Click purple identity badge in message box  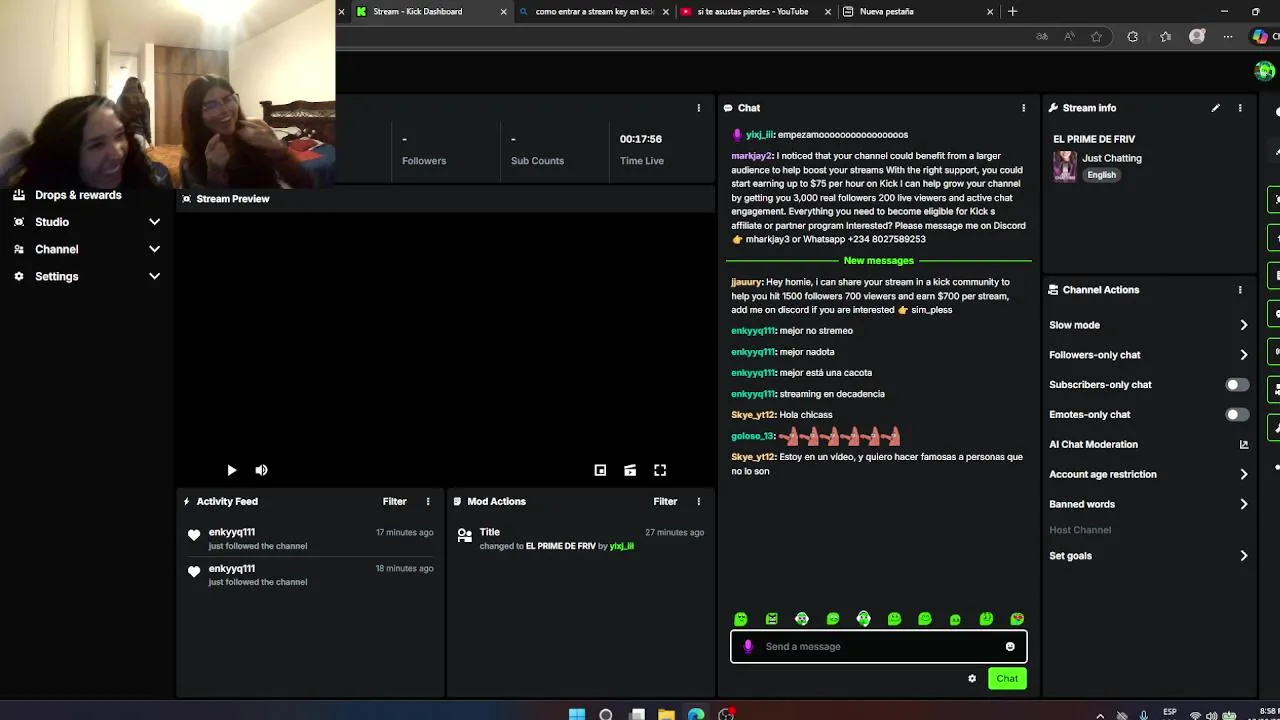point(748,647)
